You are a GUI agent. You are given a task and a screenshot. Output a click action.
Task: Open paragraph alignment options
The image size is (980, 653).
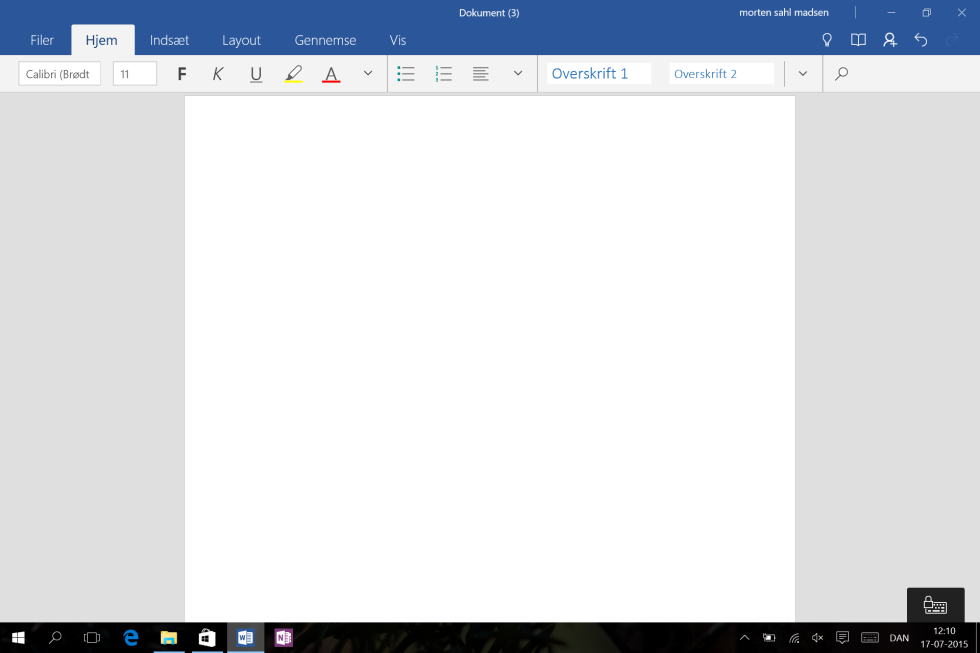click(x=481, y=74)
